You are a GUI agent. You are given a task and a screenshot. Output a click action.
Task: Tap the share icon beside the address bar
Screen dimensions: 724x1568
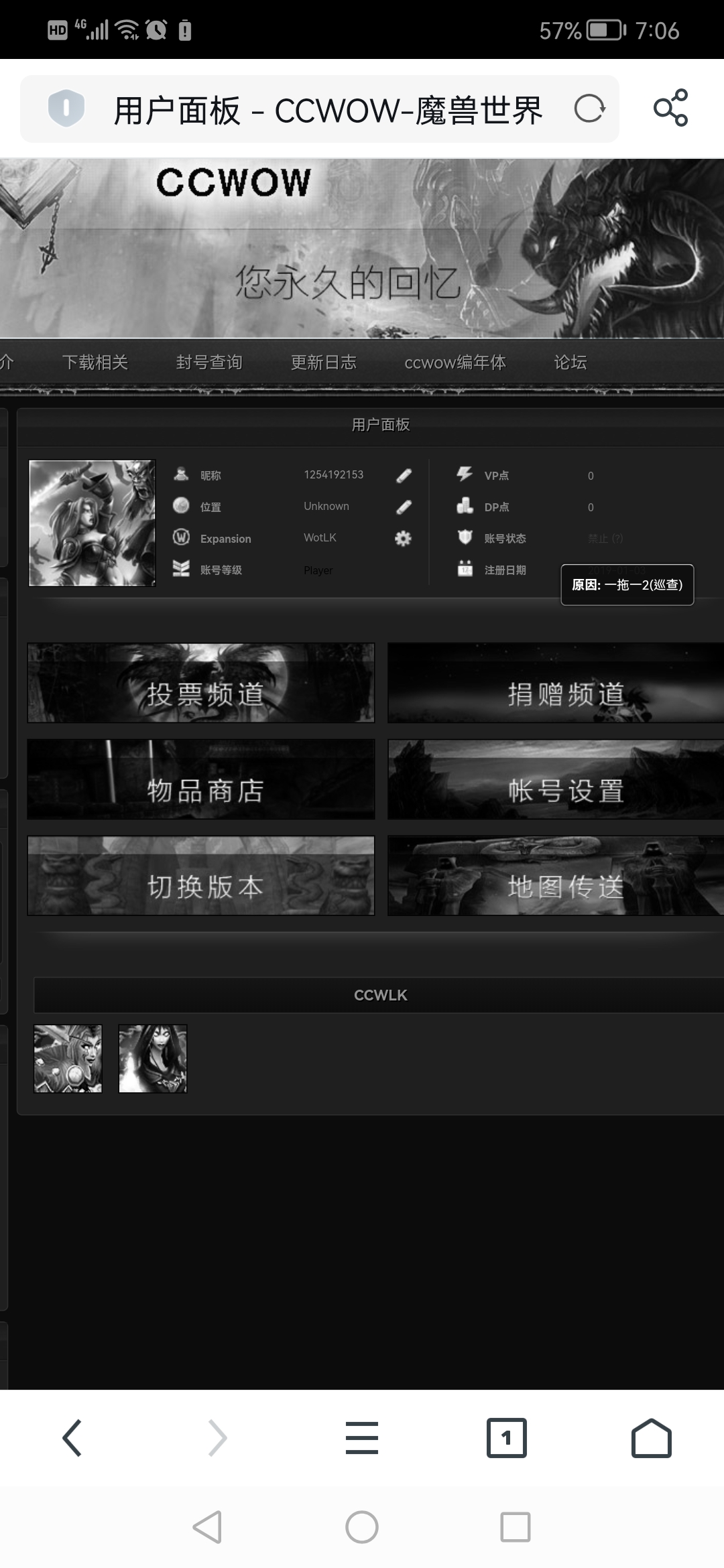click(x=670, y=108)
